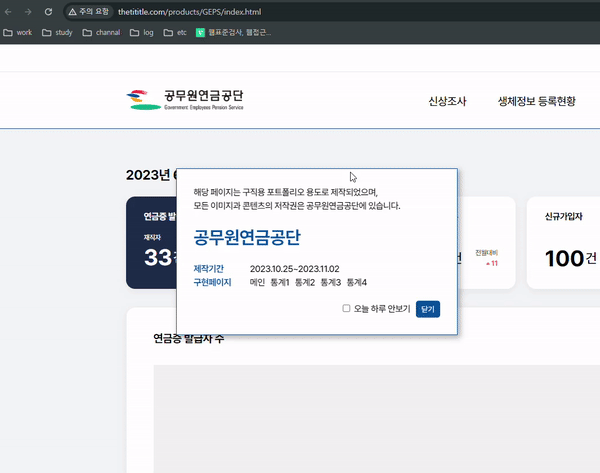
Task: Click the 닫기 button in popup
Action: click(428, 309)
